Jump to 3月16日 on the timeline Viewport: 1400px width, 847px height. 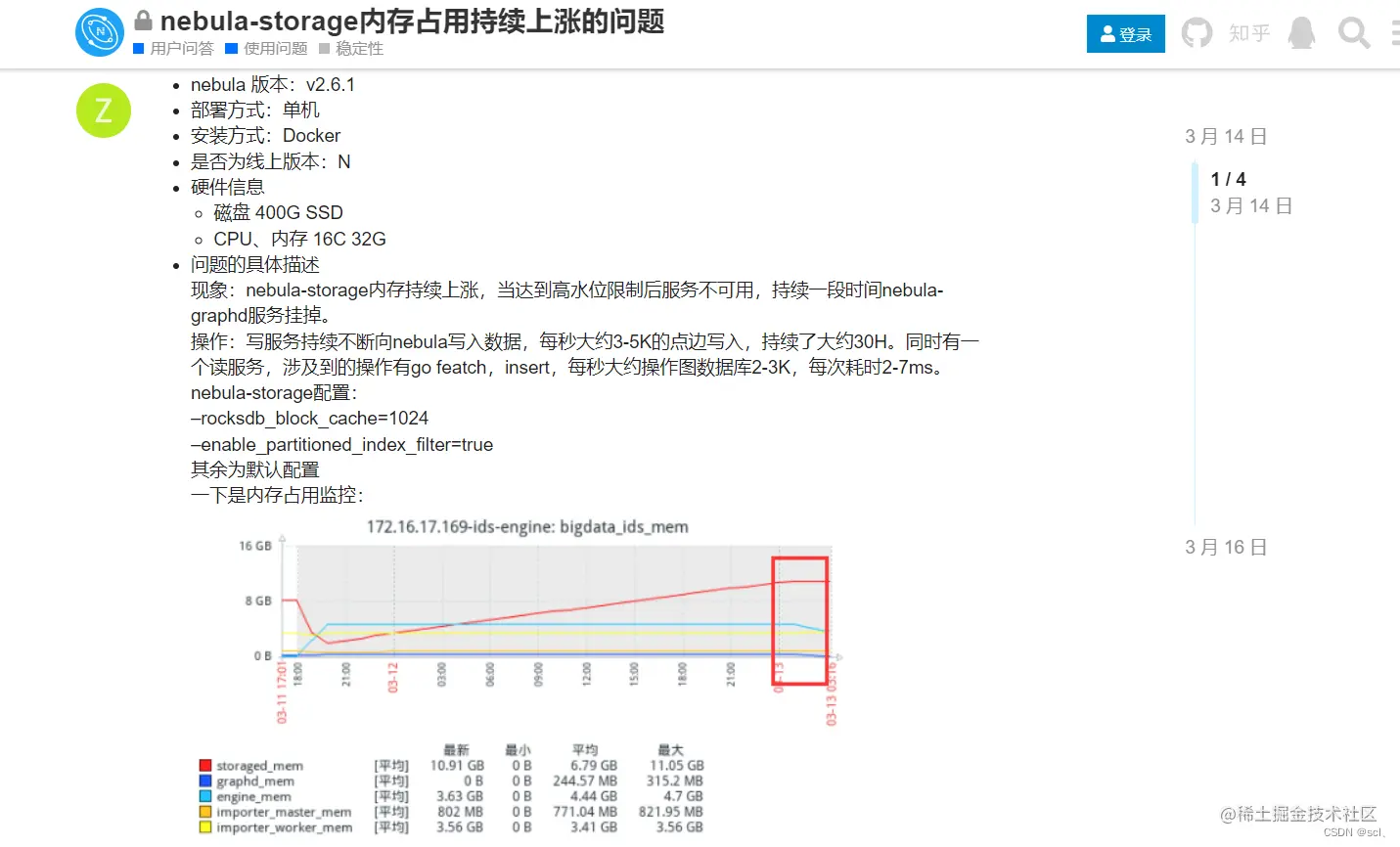1225,547
